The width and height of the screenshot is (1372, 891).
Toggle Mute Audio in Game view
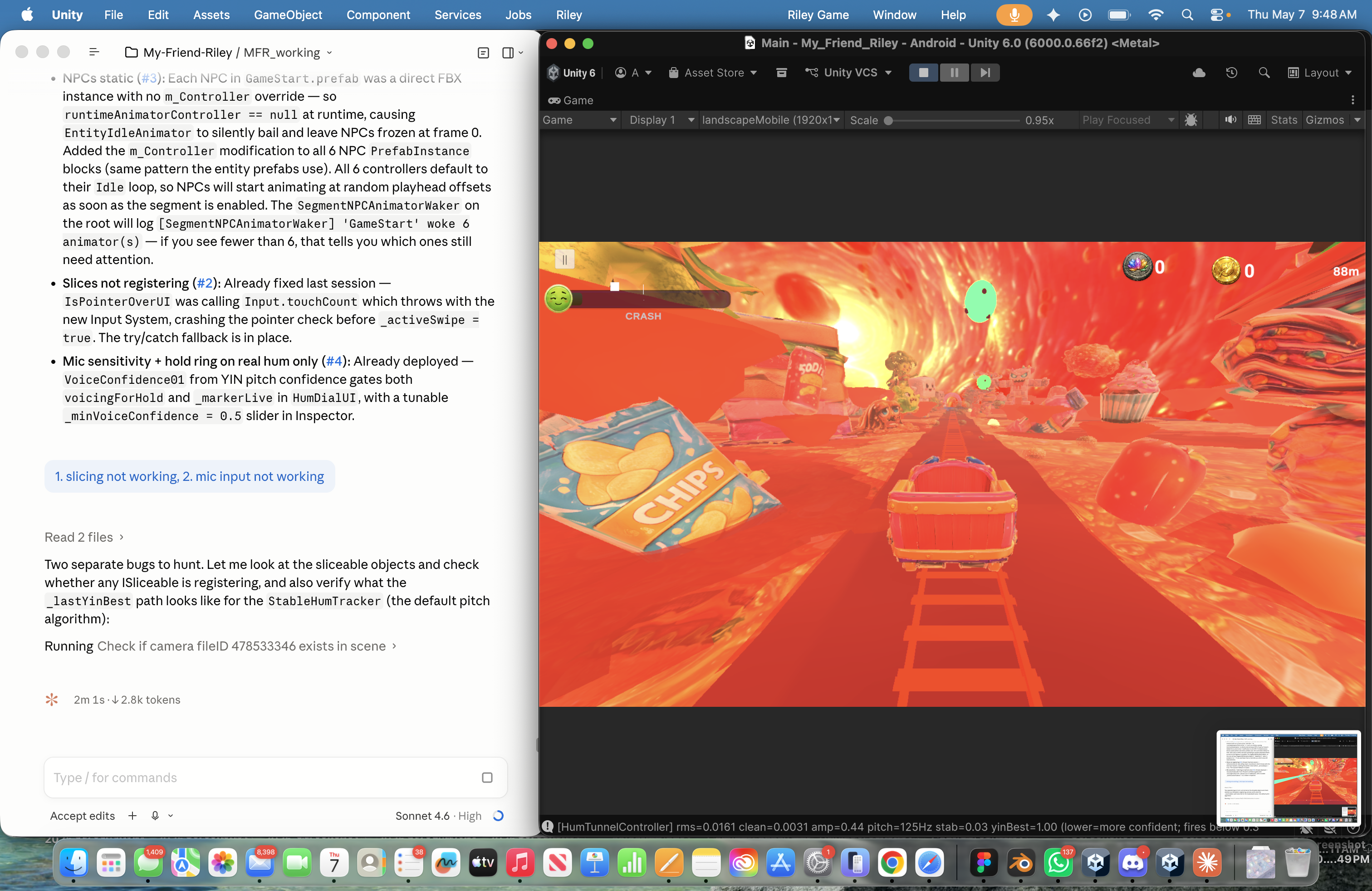pos(1230,120)
